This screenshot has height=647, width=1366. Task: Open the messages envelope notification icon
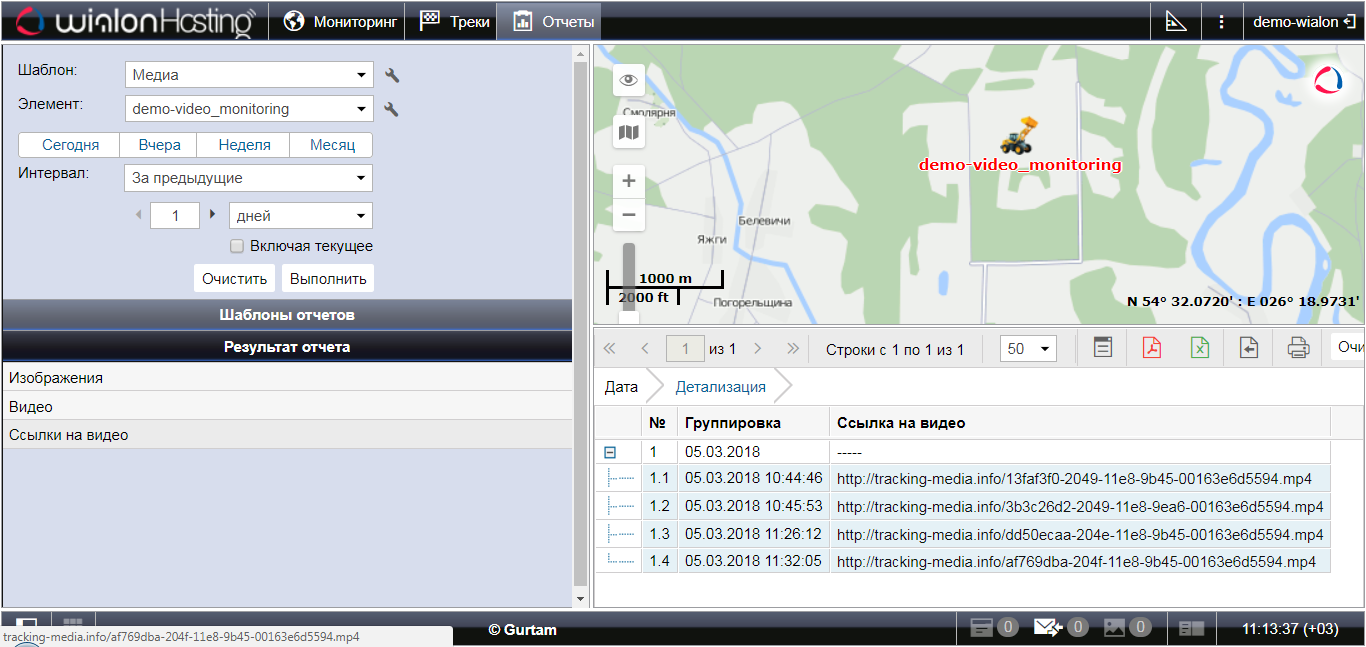(1048, 628)
